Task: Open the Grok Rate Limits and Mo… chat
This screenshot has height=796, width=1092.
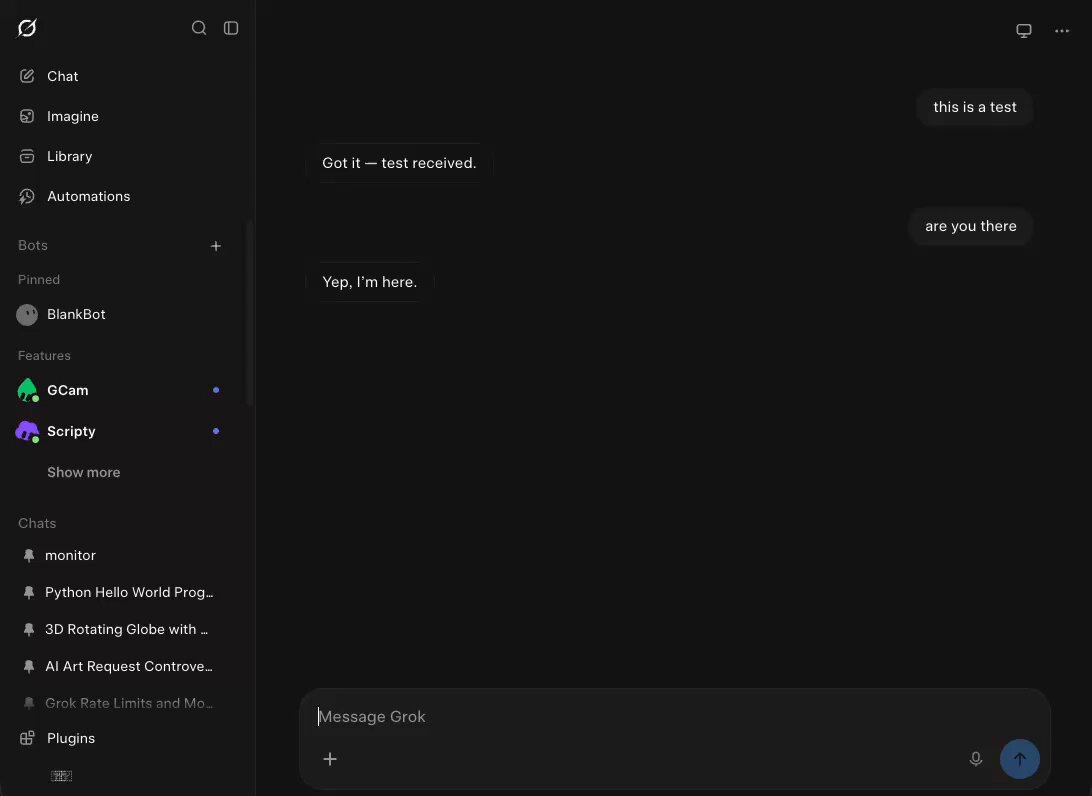Action: pos(129,703)
